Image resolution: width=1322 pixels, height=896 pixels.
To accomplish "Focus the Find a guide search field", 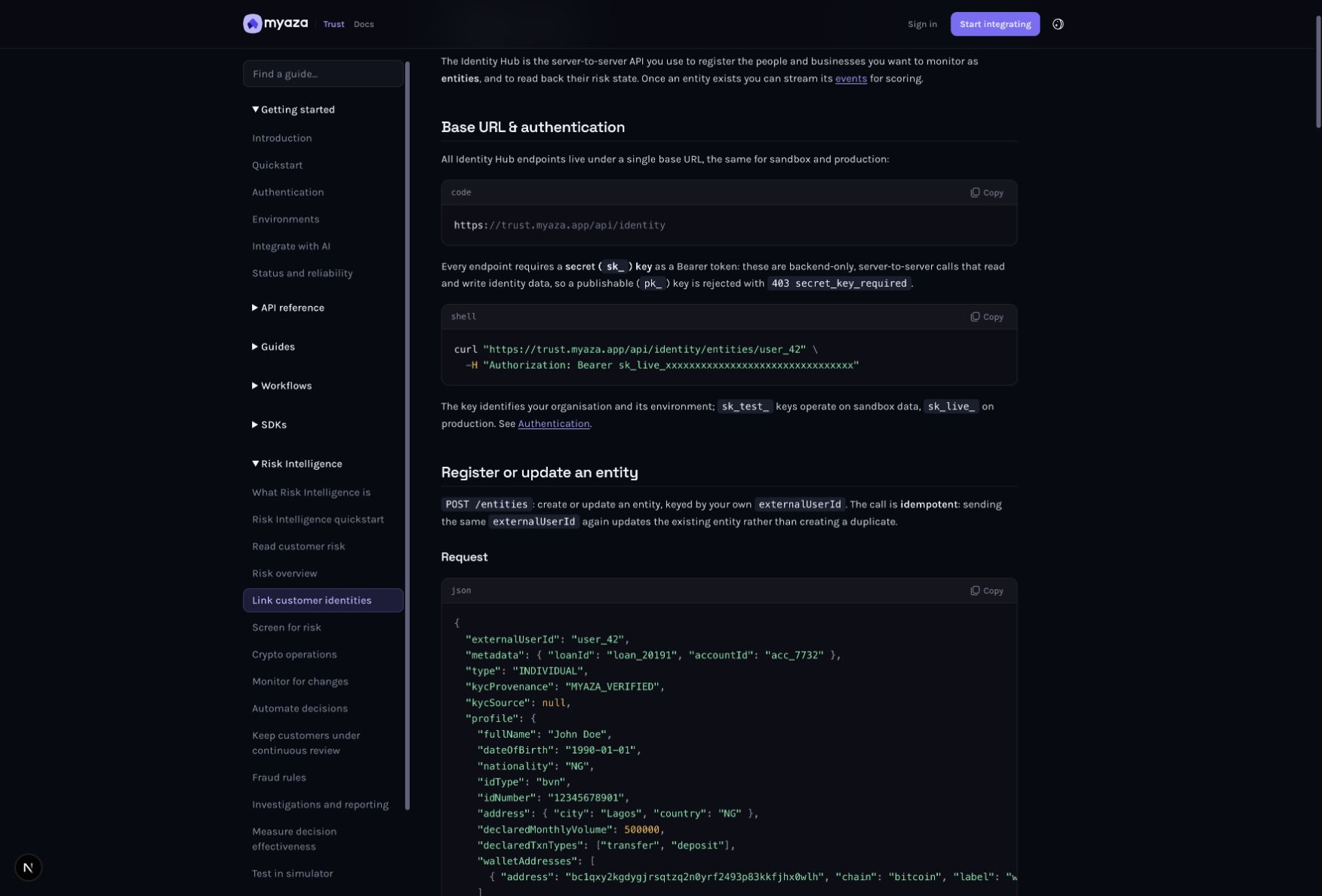I will pyautogui.click(x=323, y=74).
